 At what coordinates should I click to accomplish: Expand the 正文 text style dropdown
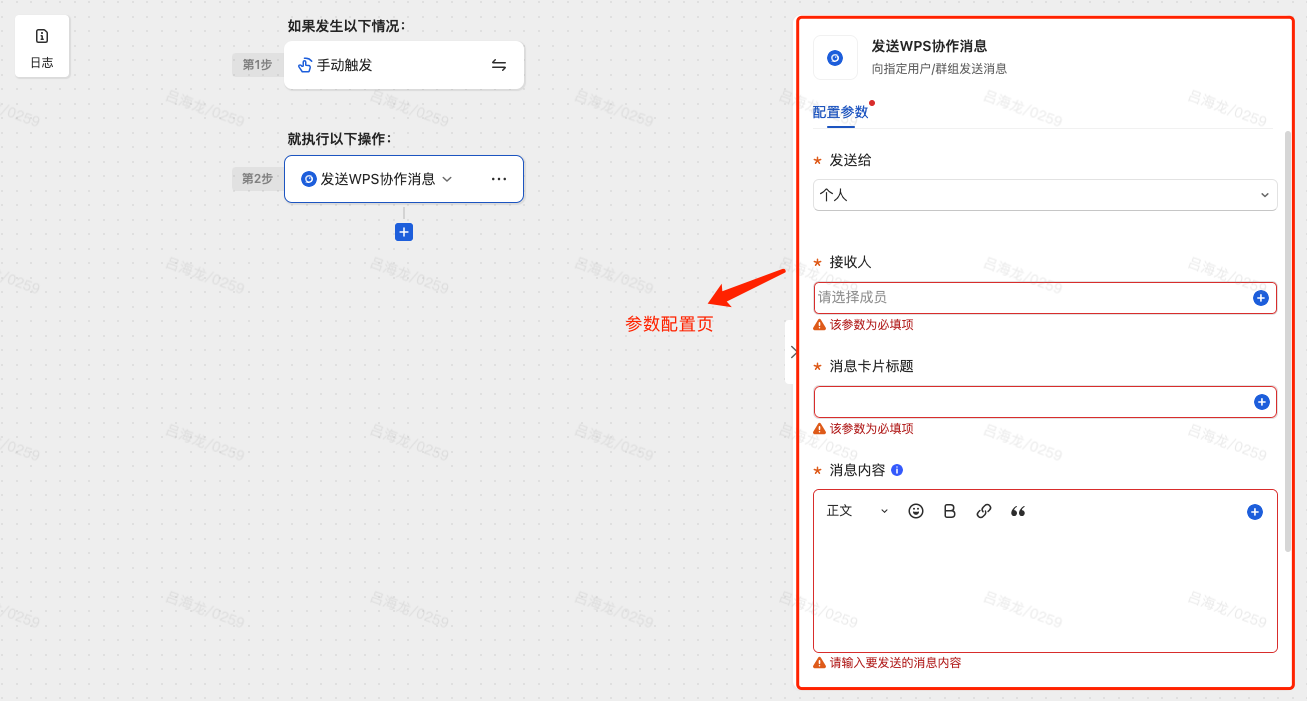(x=857, y=511)
